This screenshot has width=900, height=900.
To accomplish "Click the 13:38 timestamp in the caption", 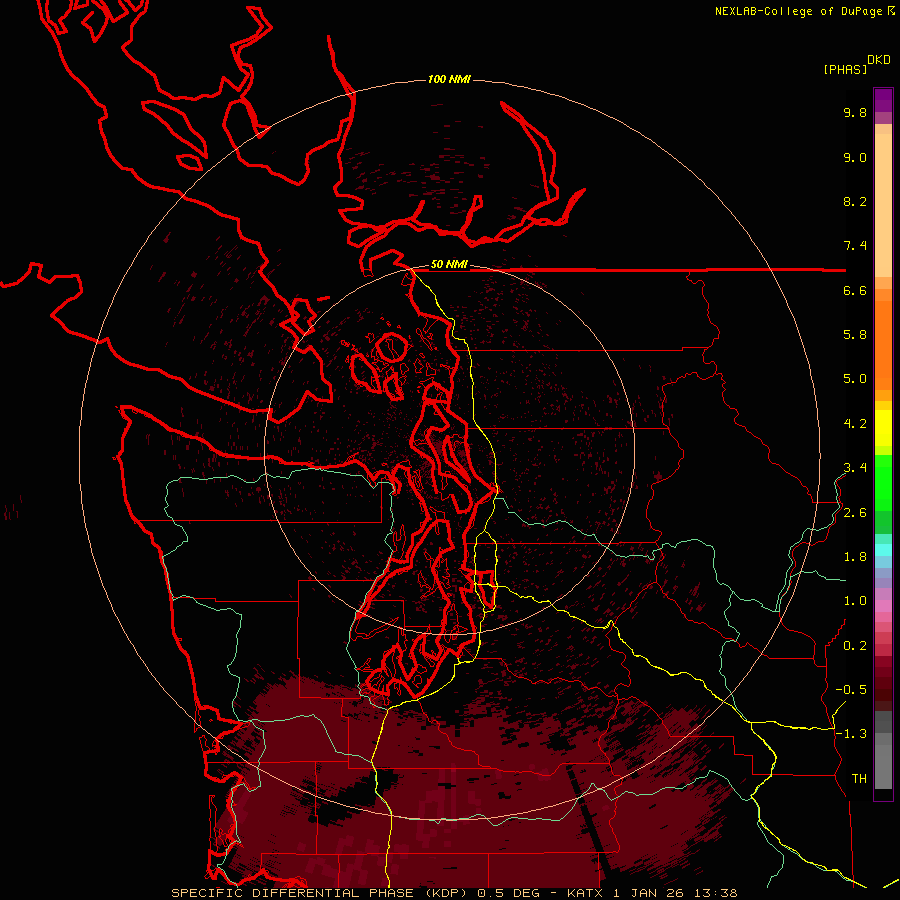I will pyautogui.click(x=717, y=893).
